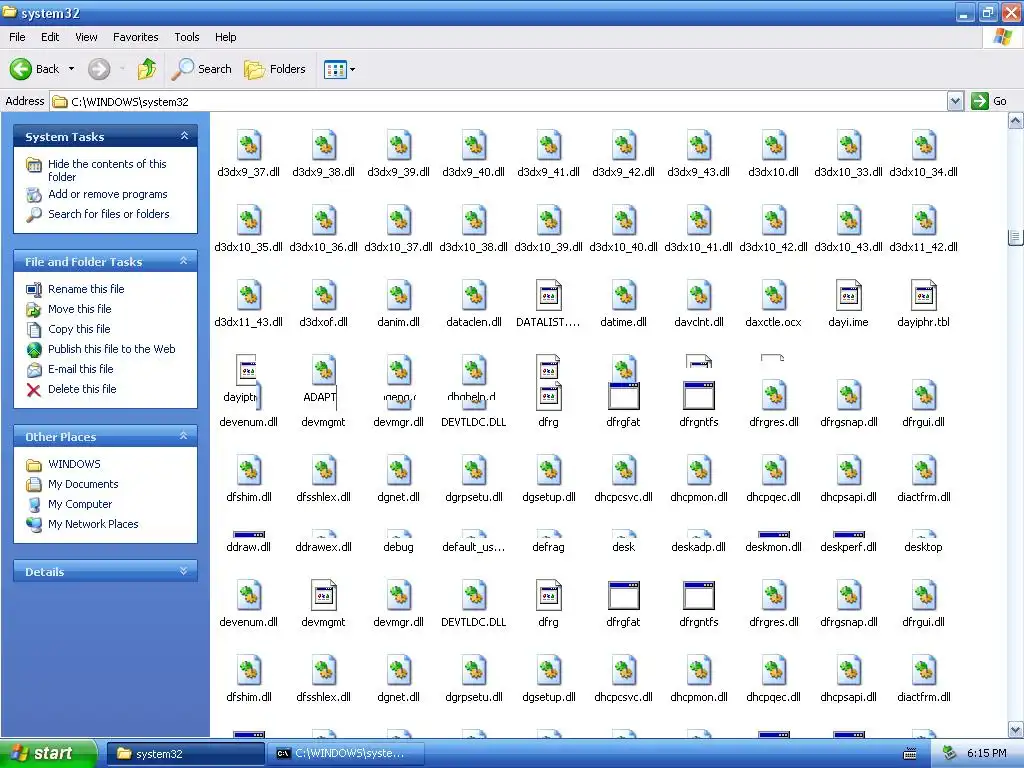Viewport: 1024px width, 768px height.
Task: Open the Views dropdown button
Action: point(340,69)
